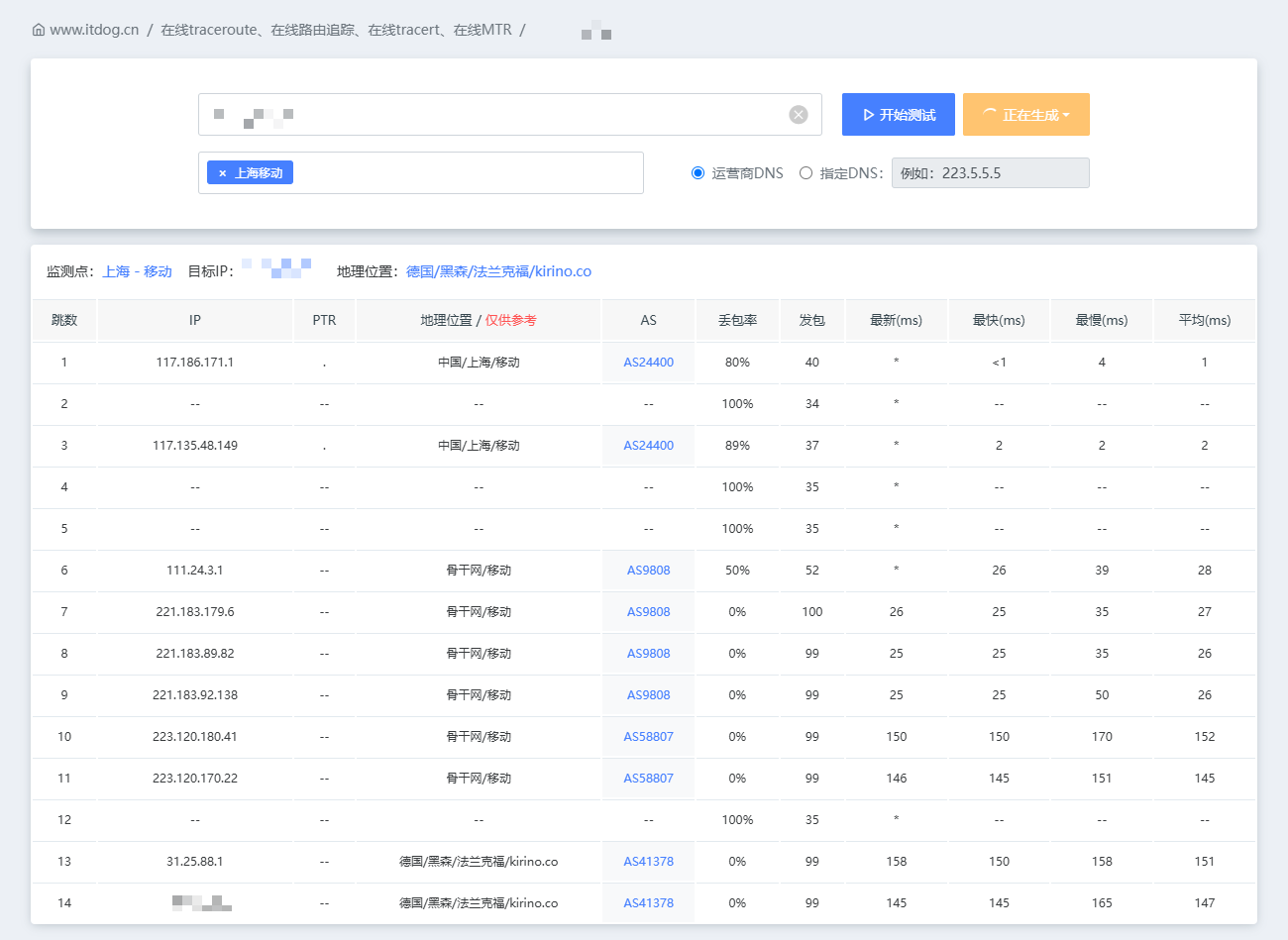The height and width of the screenshot is (940, 1288).
Task: Click the 平均(ms) column header
Action: pyautogui.click(x=1205, y=321)
